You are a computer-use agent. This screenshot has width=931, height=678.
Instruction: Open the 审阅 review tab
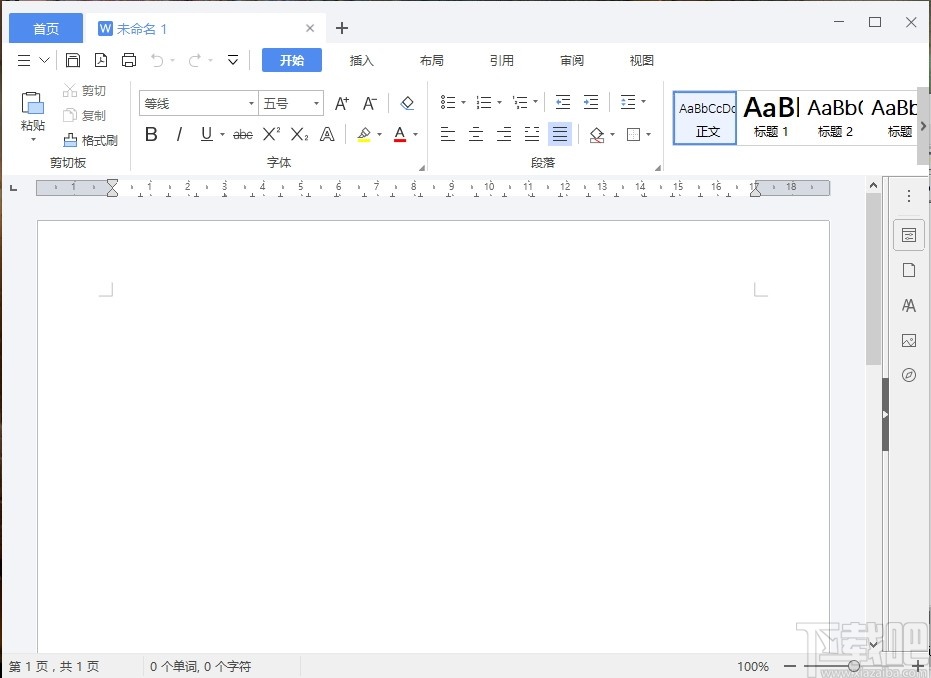(x=571, y=60)
